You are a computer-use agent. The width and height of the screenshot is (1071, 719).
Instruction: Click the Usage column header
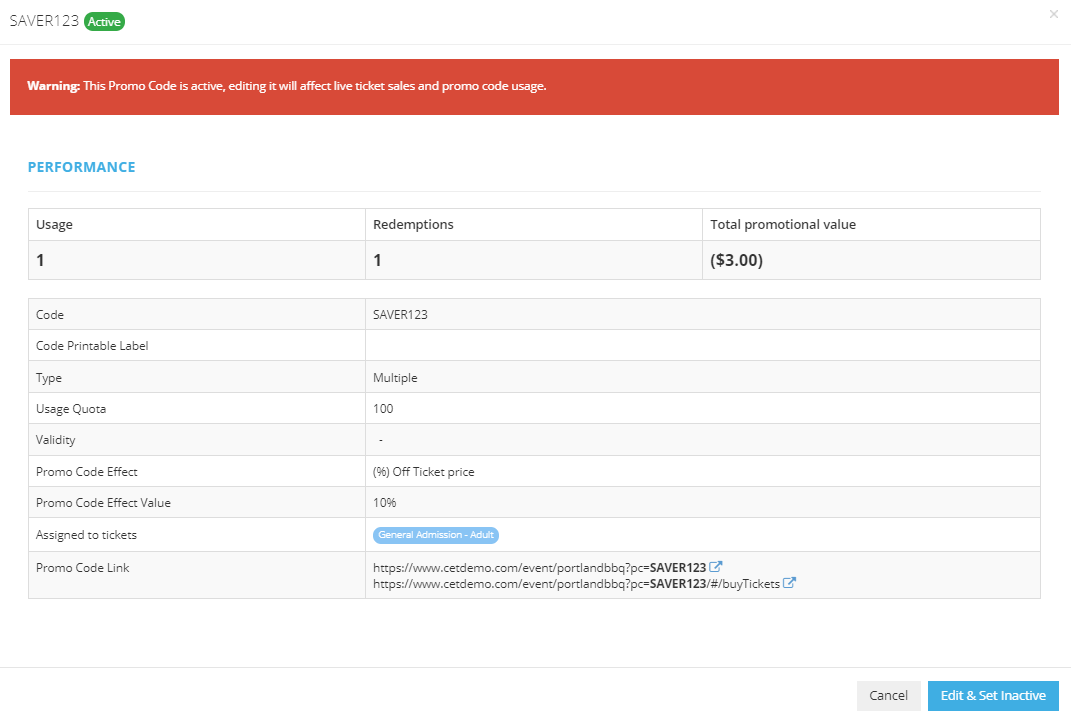(x=197, y=225)
